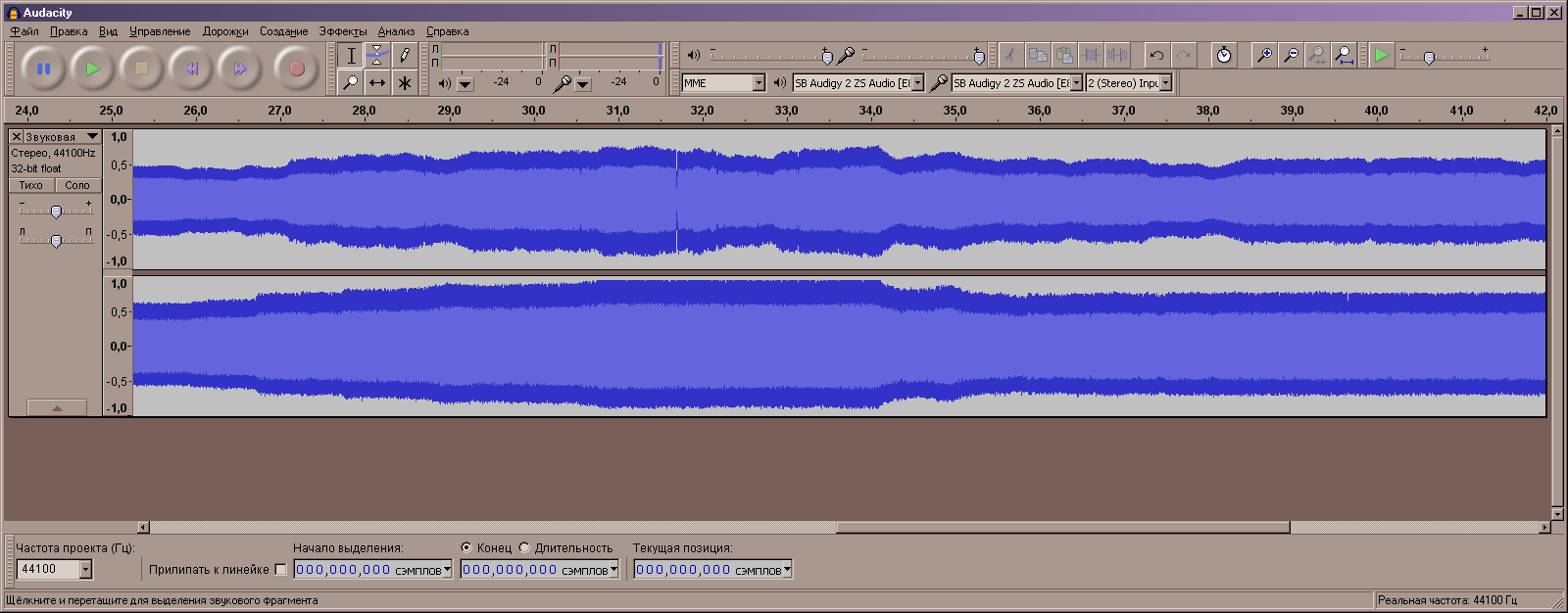Click the Zoom In magnifier icon
Screen dimensions: 1568x613
(1265, 56)
